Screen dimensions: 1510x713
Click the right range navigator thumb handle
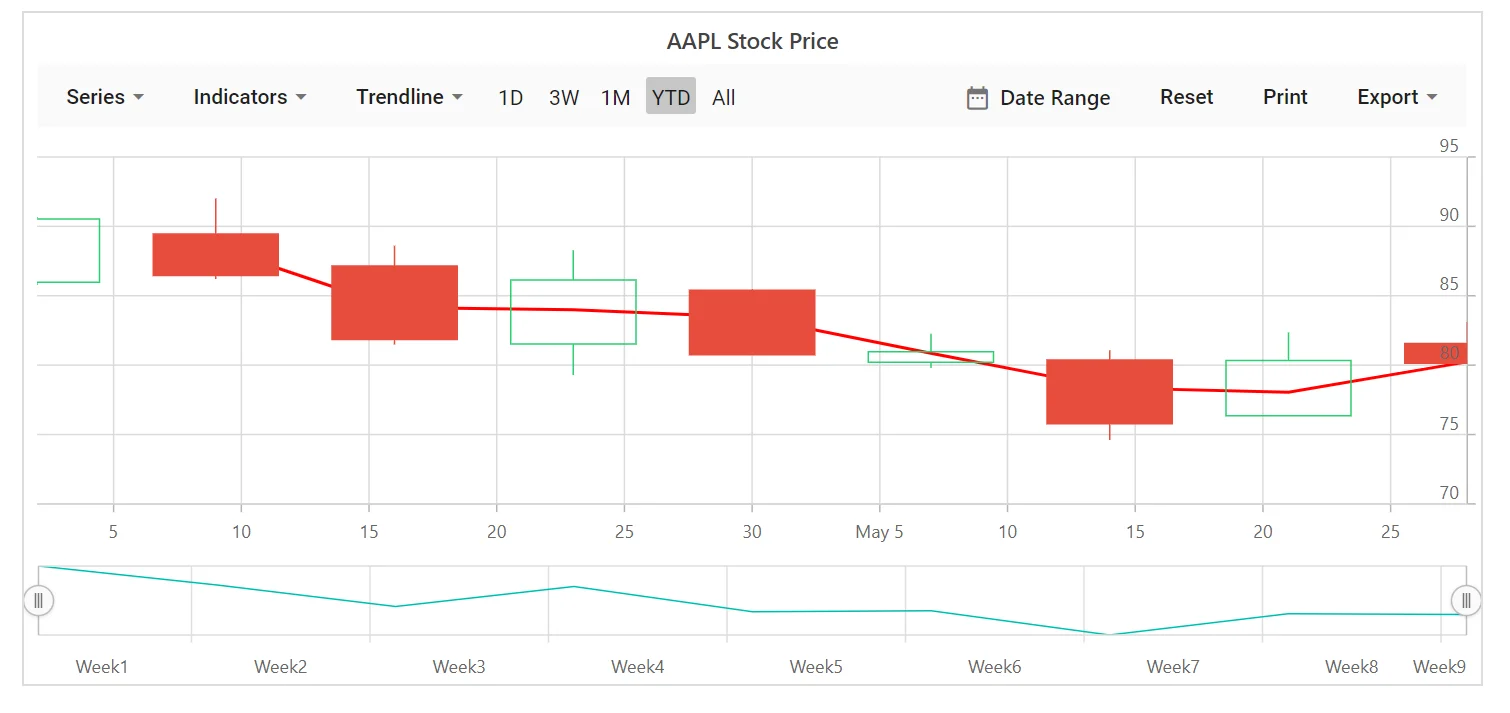click(1466, 601)
